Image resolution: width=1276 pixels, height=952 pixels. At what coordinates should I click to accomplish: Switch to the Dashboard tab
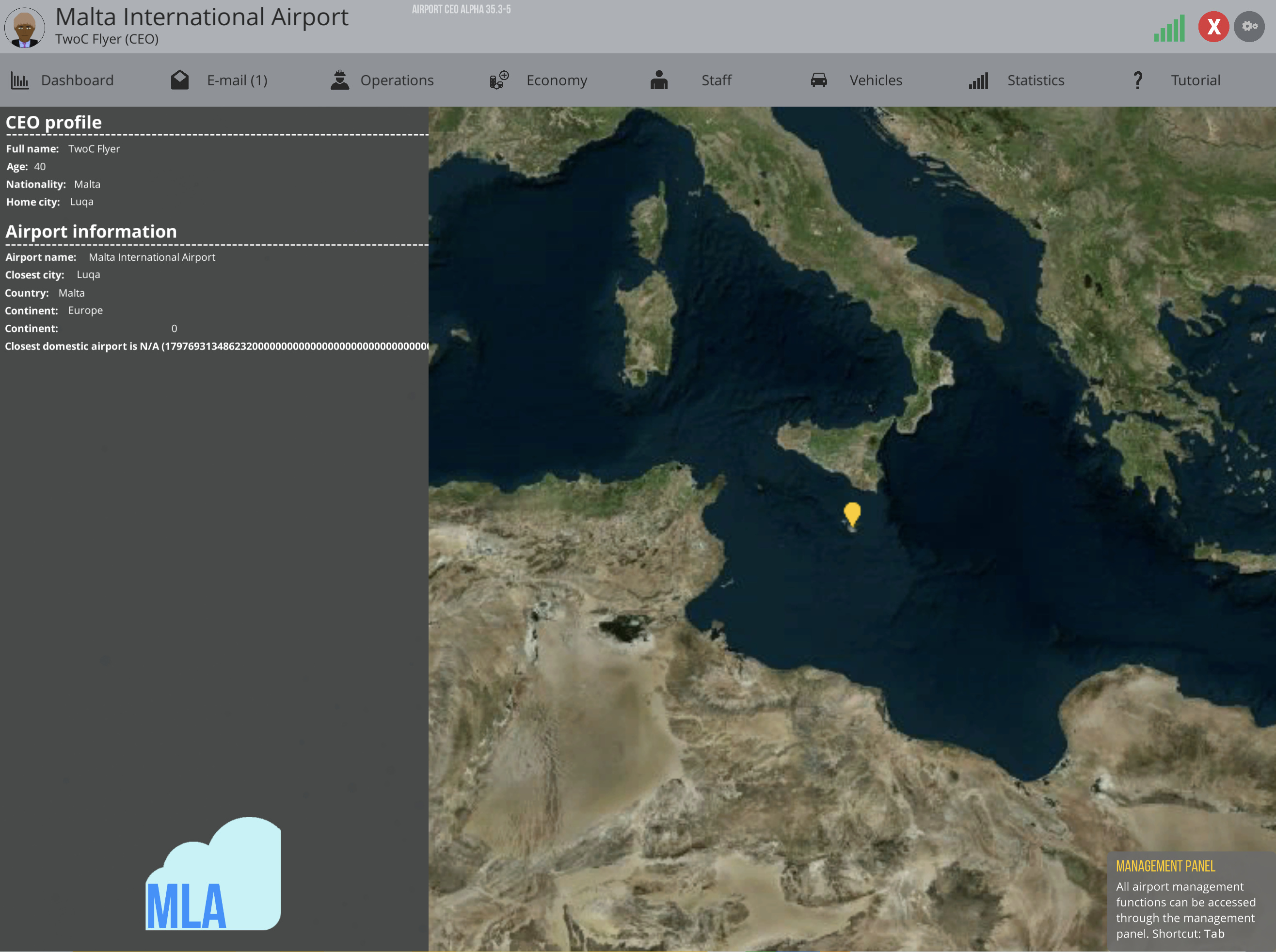click(x=77, y=80)
